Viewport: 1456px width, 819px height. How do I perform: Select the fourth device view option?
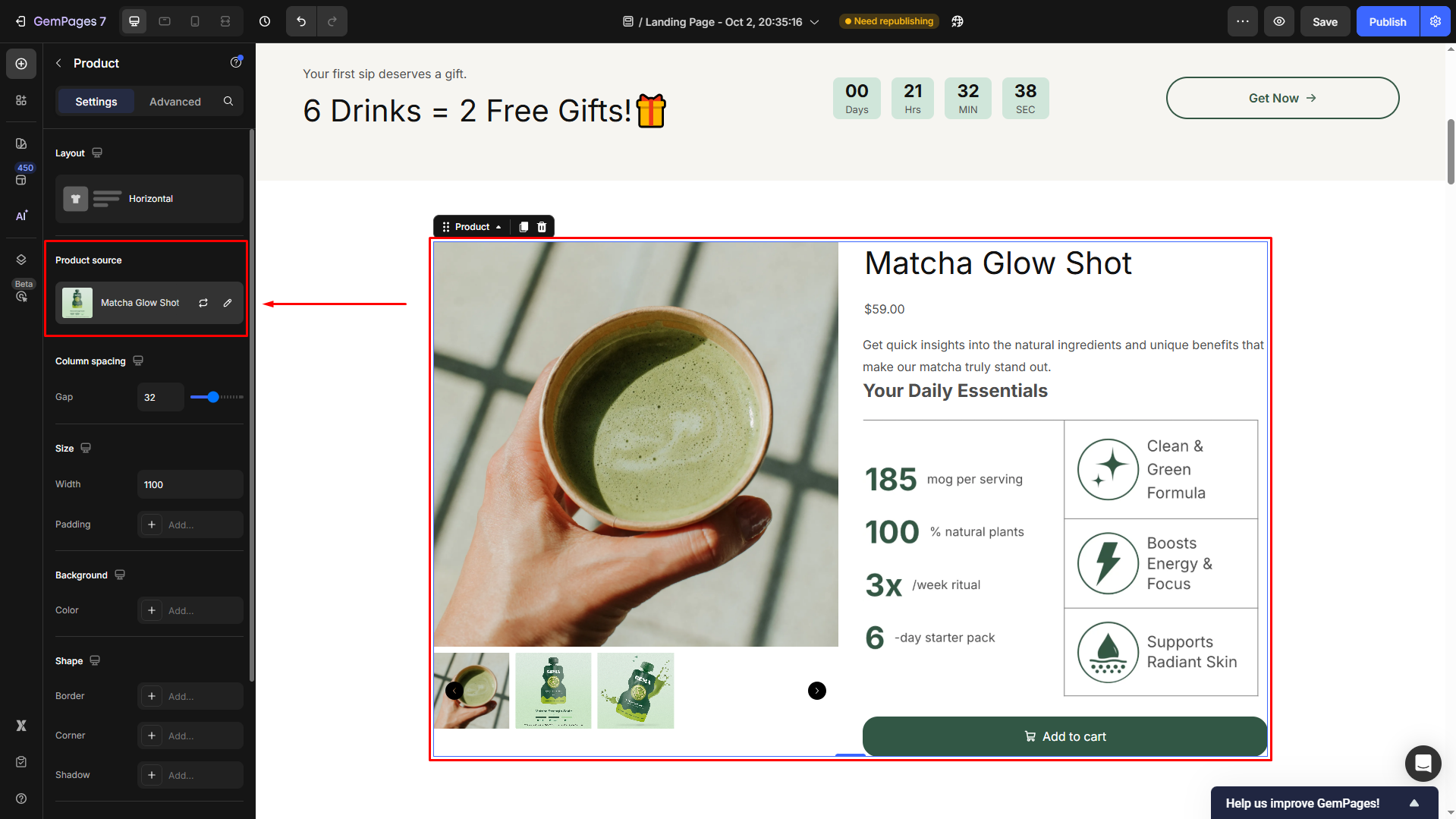point(225,21)
